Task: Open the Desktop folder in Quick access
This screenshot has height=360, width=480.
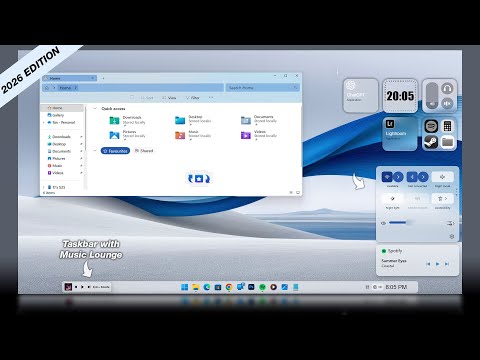Action: pyautogui.click(x=193, y=119)
